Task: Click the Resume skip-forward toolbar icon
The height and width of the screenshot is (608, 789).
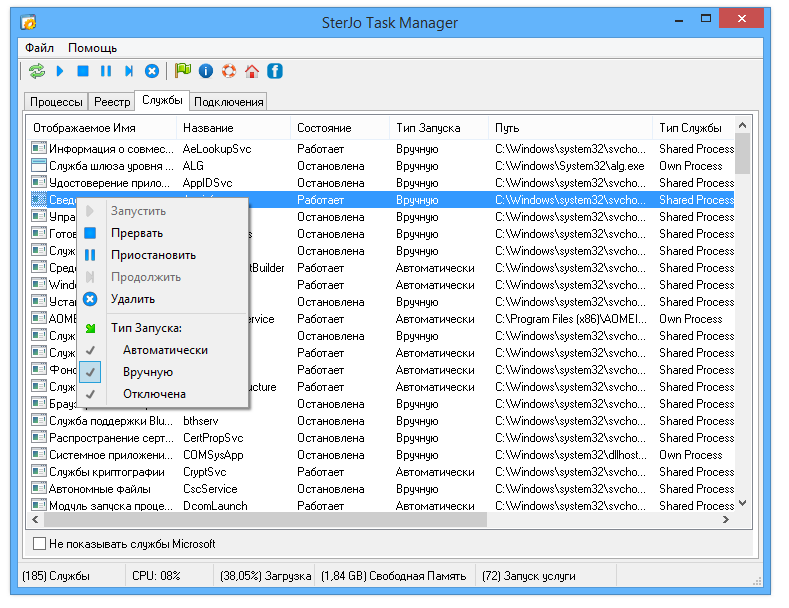Action: tap(129, 71)
